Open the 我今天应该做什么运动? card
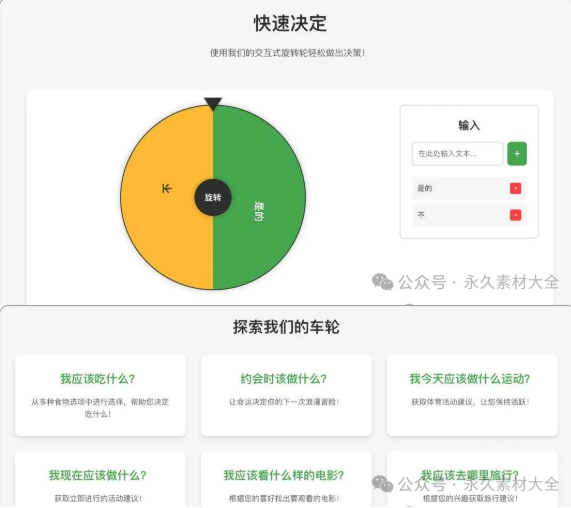571x508 pixels. pos(472,395)
